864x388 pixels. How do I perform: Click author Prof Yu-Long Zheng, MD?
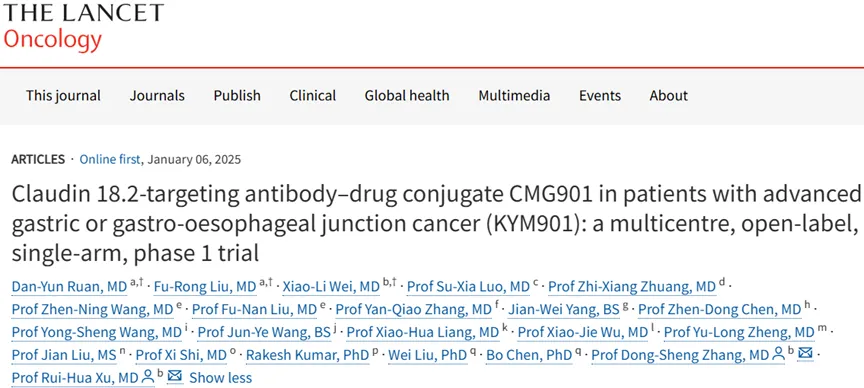click(x=739, y=332)
